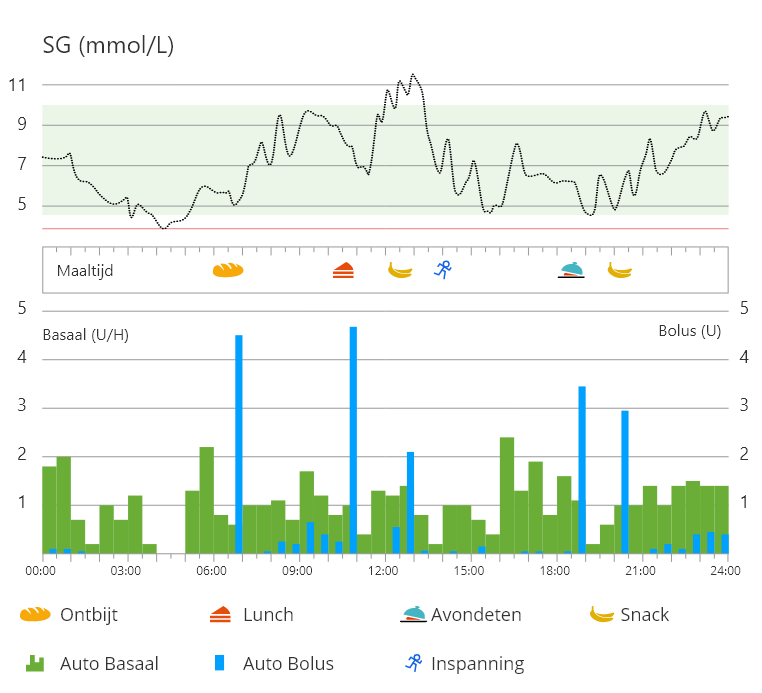Click the snack banana after the dinner icon
This screenshot has height=693, width=762.
pyautogui.click(x=620, y=270)
